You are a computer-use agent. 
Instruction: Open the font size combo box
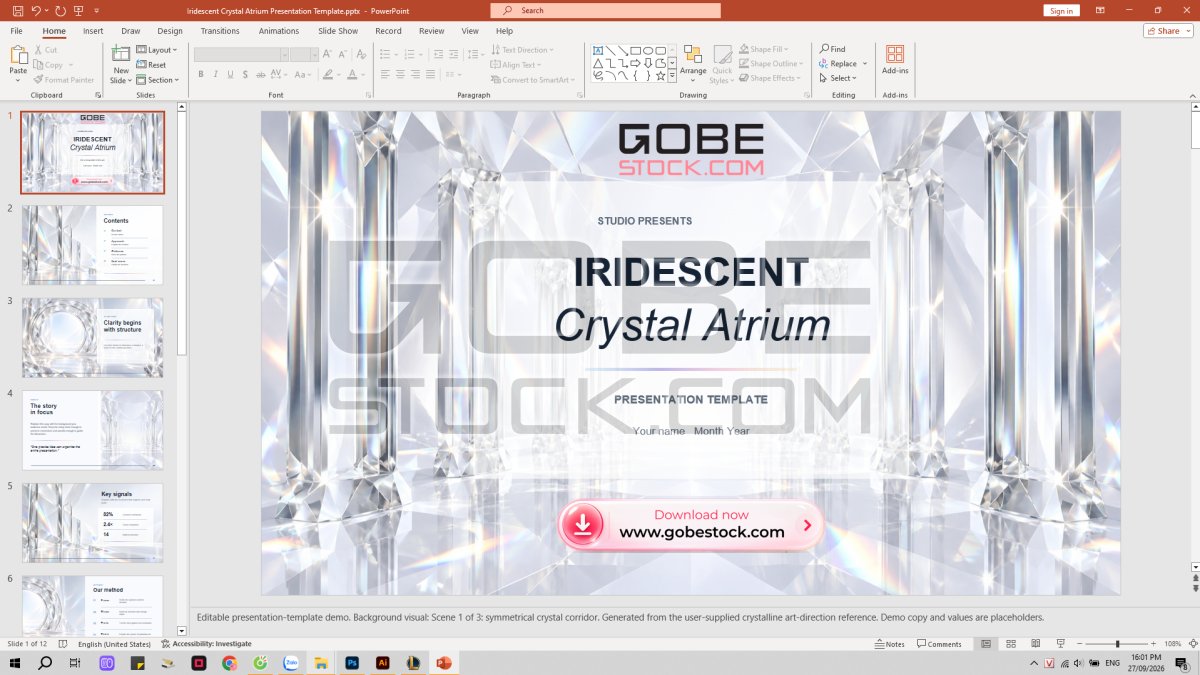[304, 54]
